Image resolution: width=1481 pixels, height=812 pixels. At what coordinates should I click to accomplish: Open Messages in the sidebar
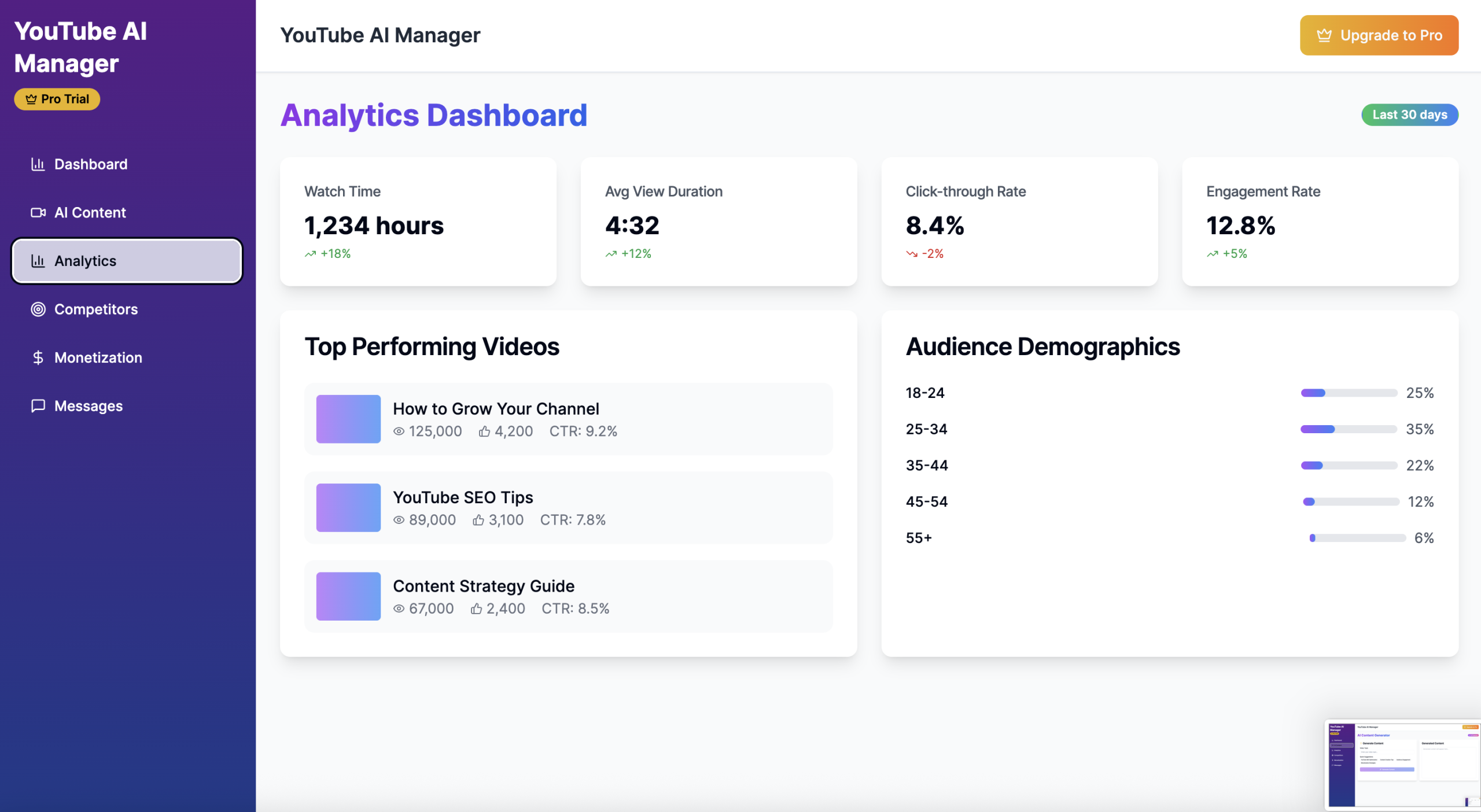[x=127, y=406]
